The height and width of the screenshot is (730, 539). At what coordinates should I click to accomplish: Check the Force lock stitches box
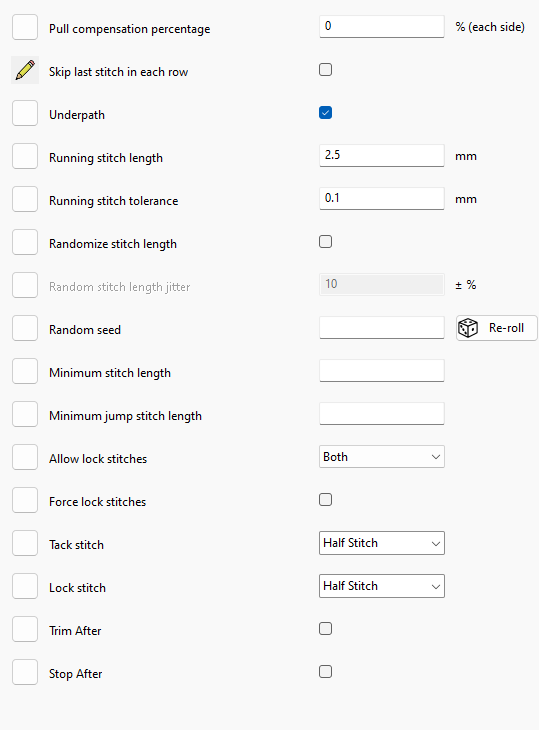tap(325, 500)
